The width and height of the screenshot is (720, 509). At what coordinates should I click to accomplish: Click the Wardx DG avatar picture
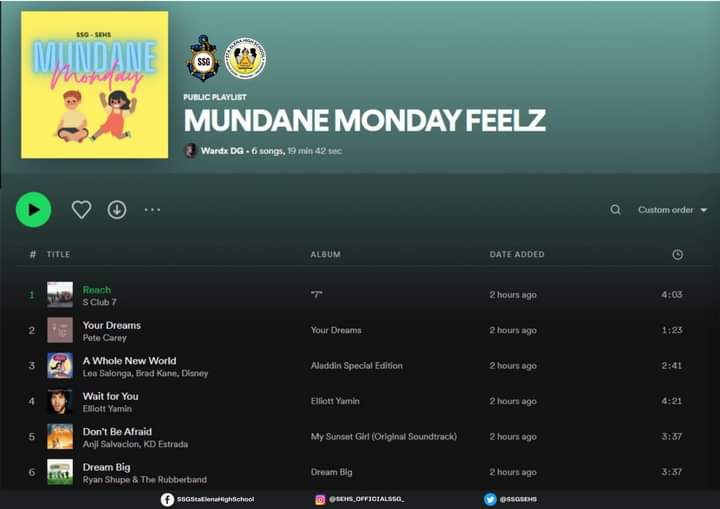coord(191,151)
